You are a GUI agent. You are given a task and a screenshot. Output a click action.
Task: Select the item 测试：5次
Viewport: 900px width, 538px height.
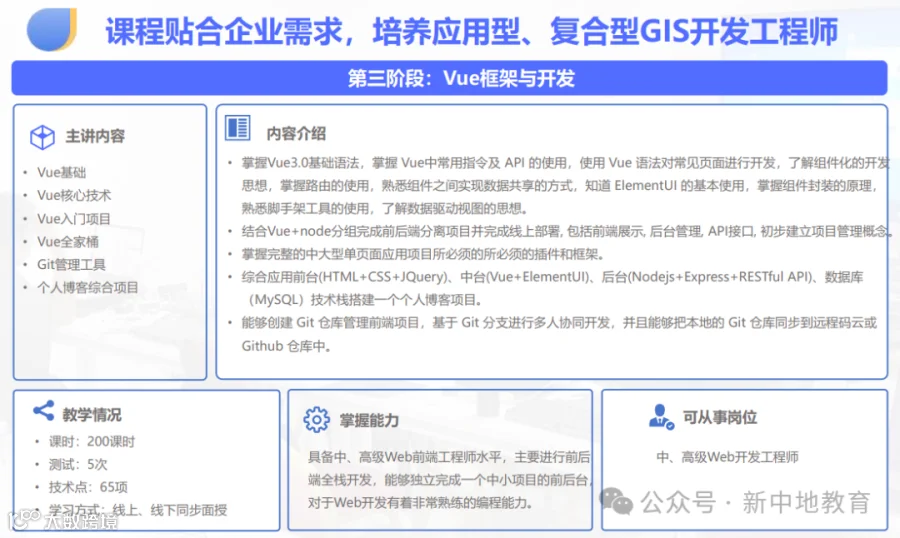[x=78, y=464]
